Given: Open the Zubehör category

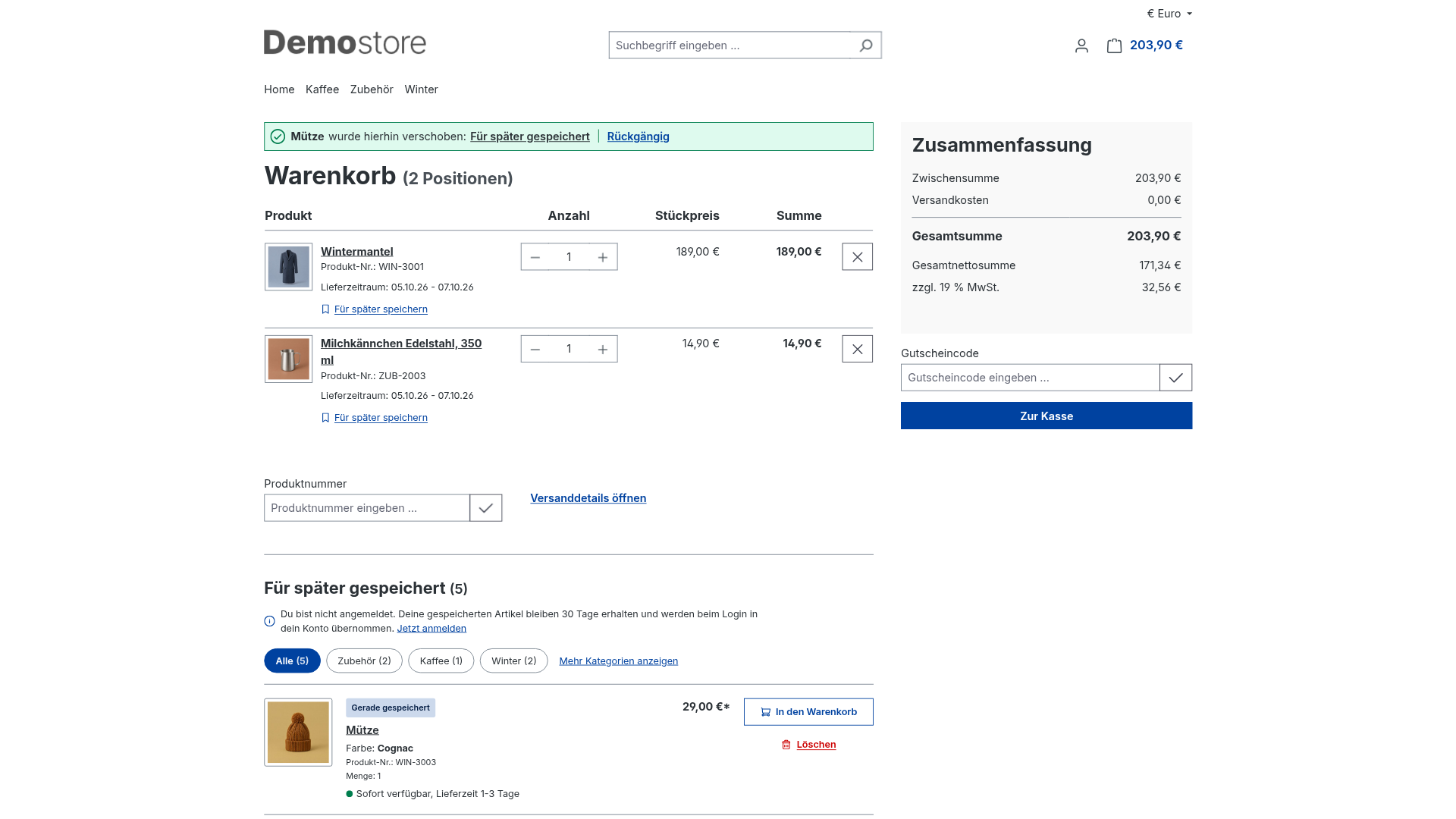Looking at the screenshot, I should click(x=372, y=89).
